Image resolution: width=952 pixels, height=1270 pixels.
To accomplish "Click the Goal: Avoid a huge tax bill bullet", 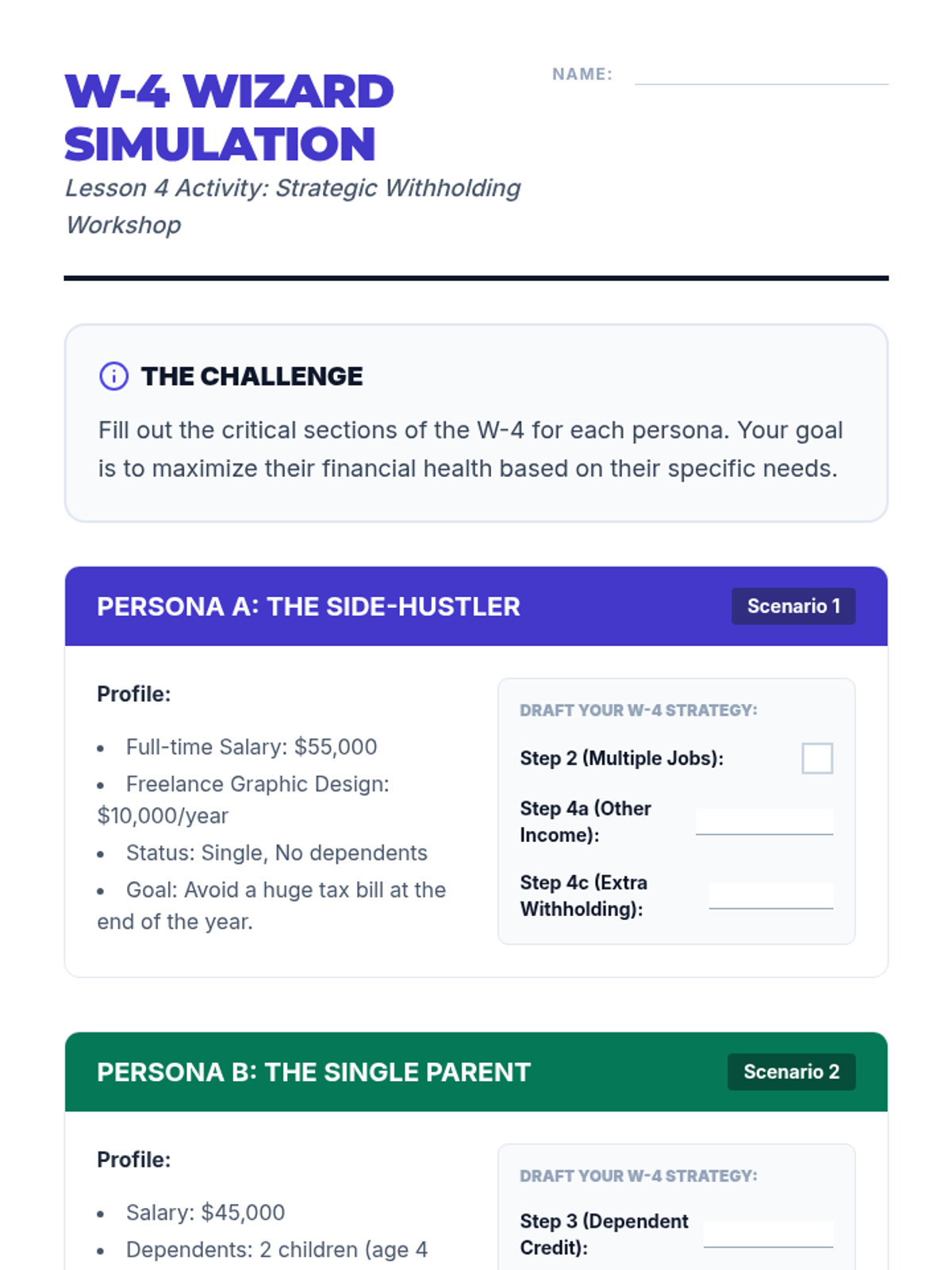I will [x=271, y=906].
